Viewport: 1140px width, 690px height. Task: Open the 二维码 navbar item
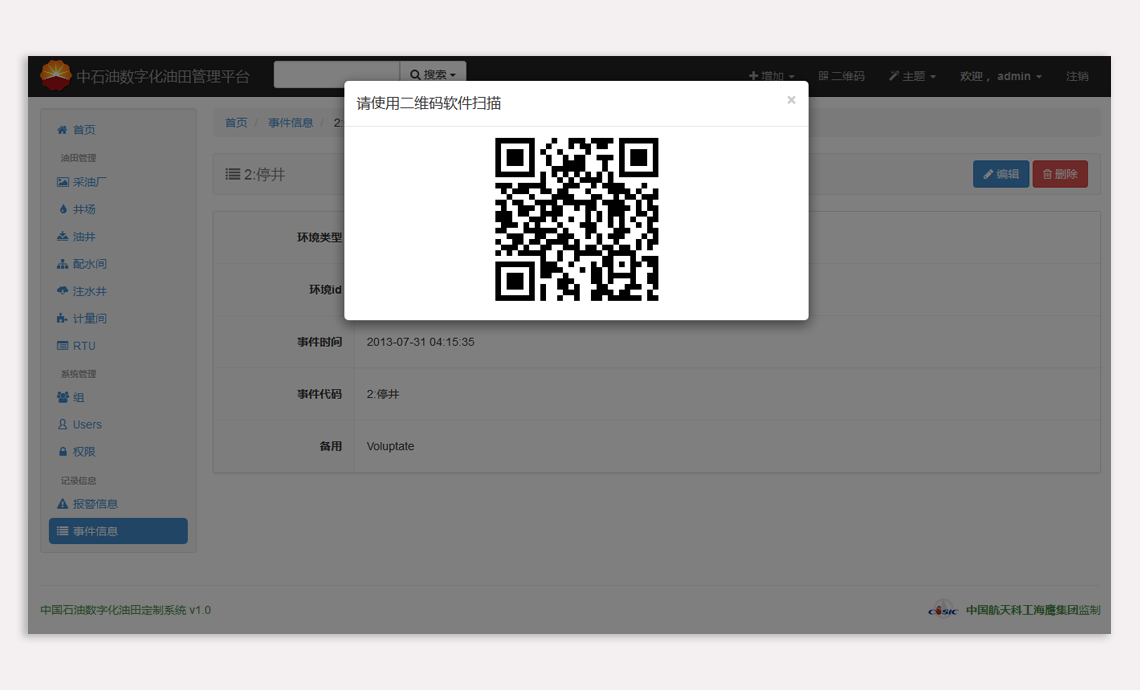click(841, 77)
